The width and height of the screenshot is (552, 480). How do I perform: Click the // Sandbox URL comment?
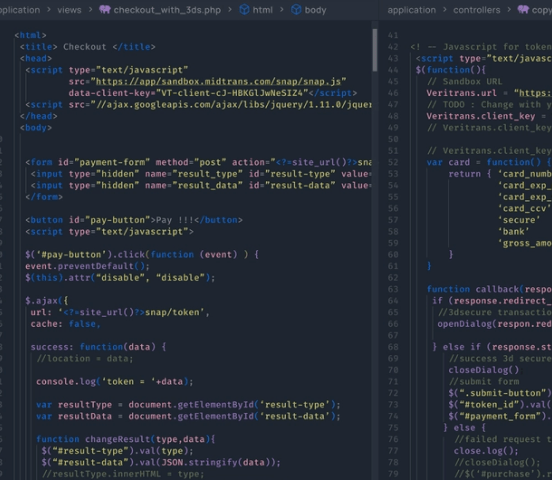click(465, 81)
